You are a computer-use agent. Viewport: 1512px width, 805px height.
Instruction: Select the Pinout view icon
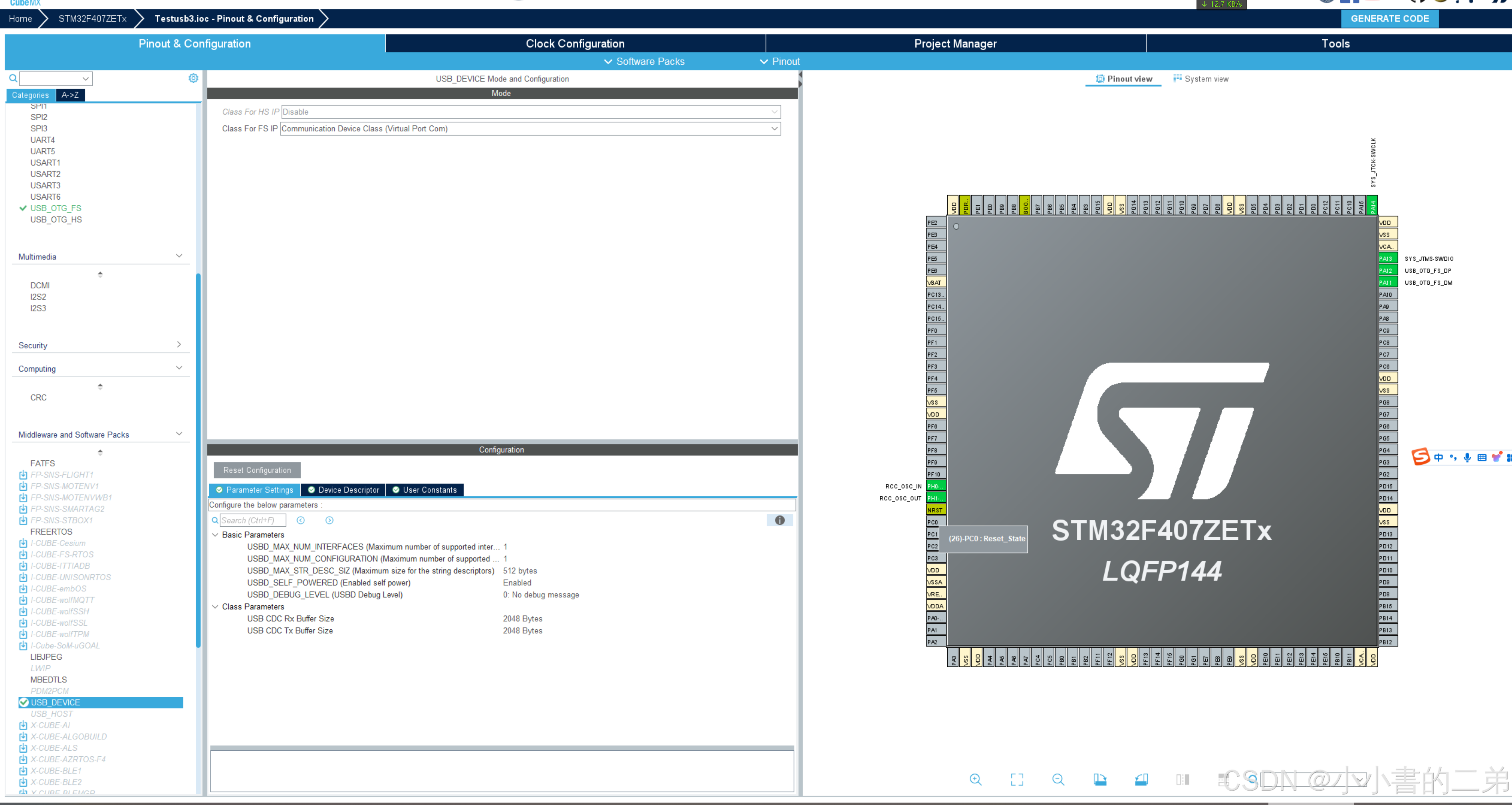(1123, 78)
